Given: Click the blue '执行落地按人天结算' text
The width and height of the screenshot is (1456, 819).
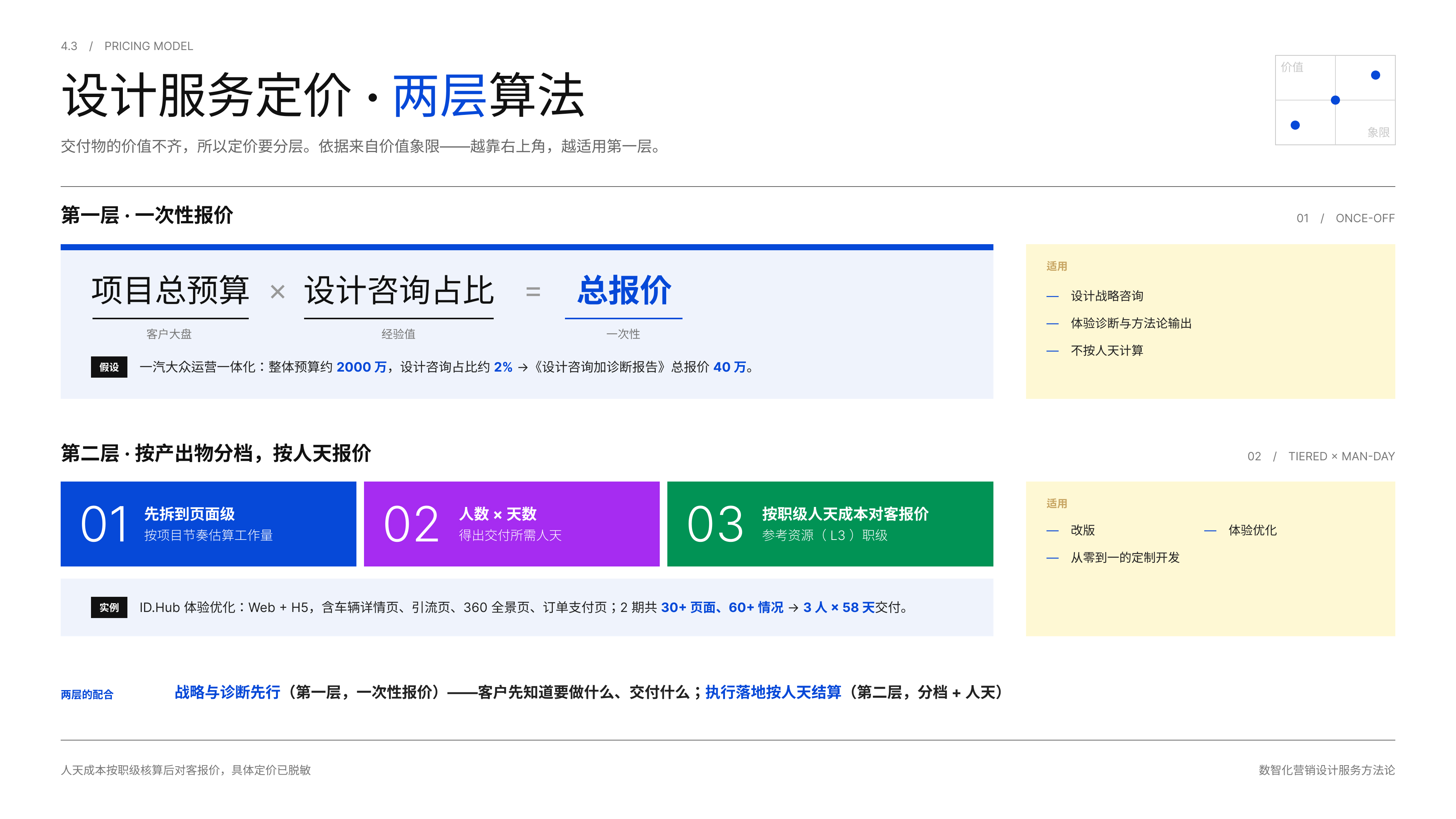Looking at the screenshot, I should pos(773,692).
